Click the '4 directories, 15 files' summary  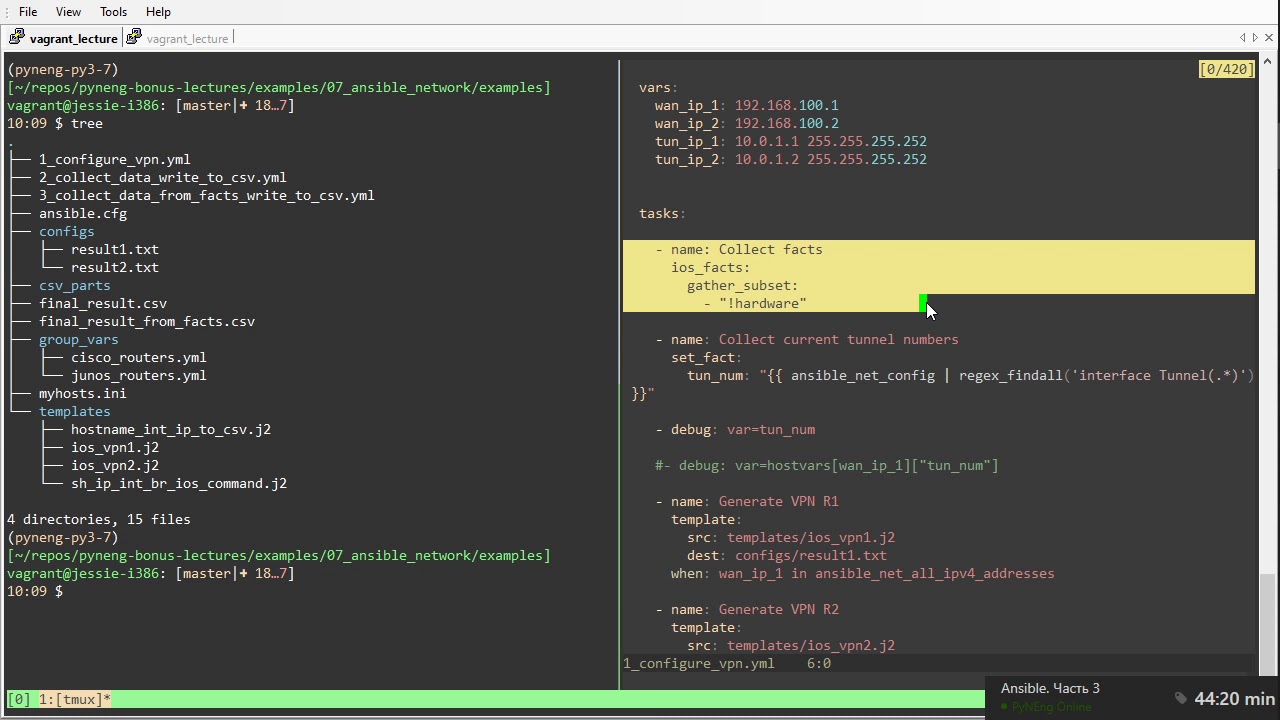pyautogui.click(x=99, y=519)
